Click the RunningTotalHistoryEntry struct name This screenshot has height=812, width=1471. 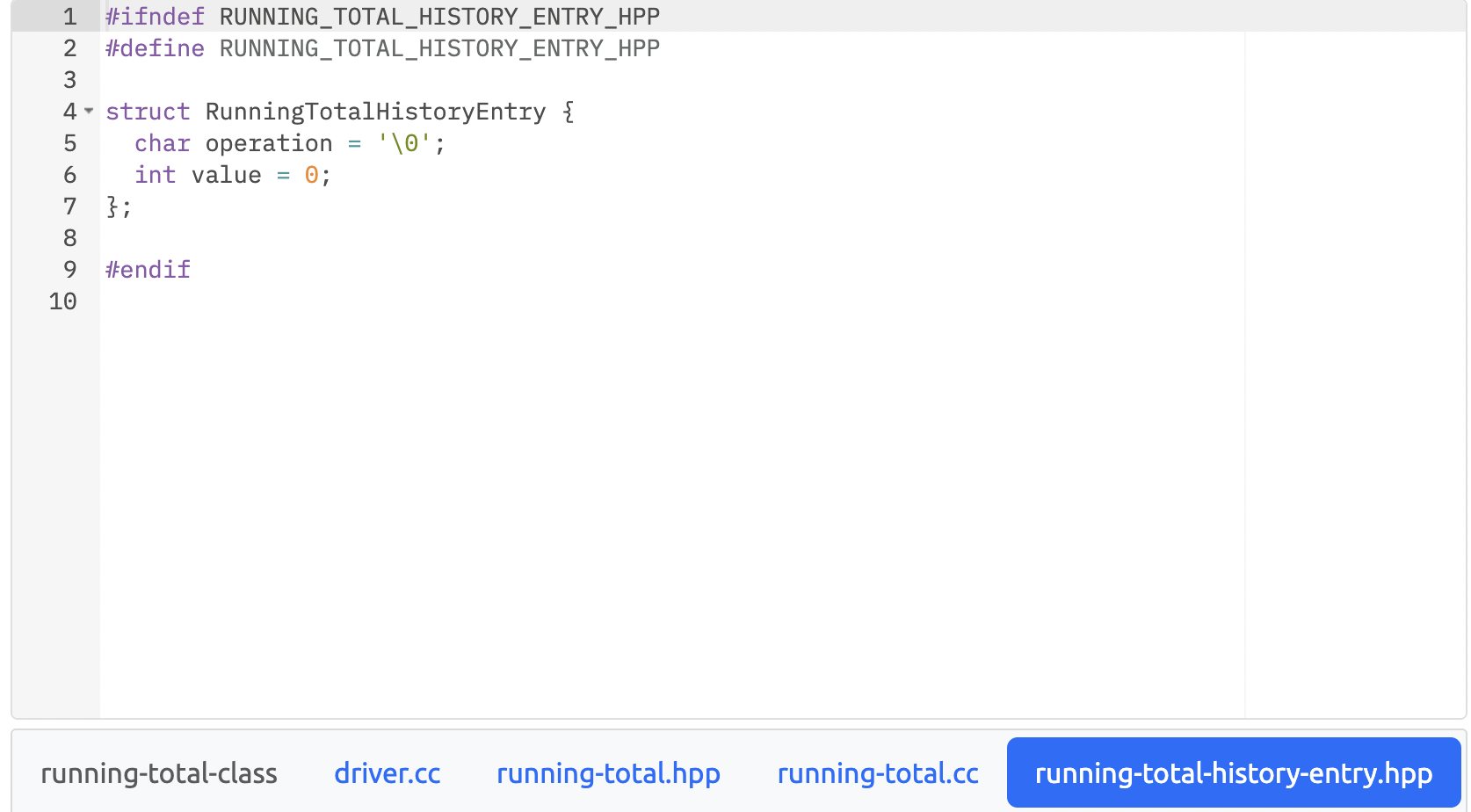pos(373,112)
